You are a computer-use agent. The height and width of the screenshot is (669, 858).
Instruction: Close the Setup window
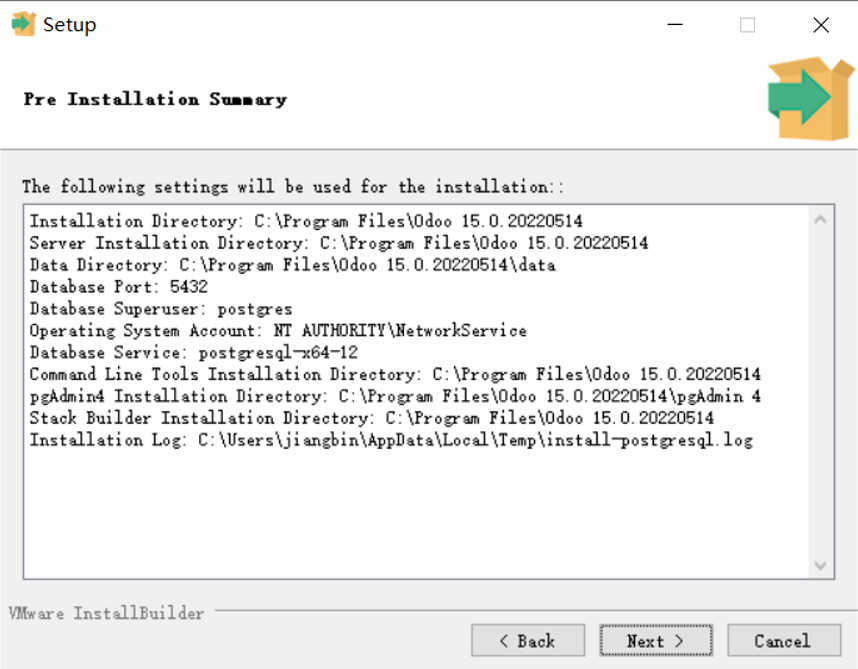click(821, 25)
